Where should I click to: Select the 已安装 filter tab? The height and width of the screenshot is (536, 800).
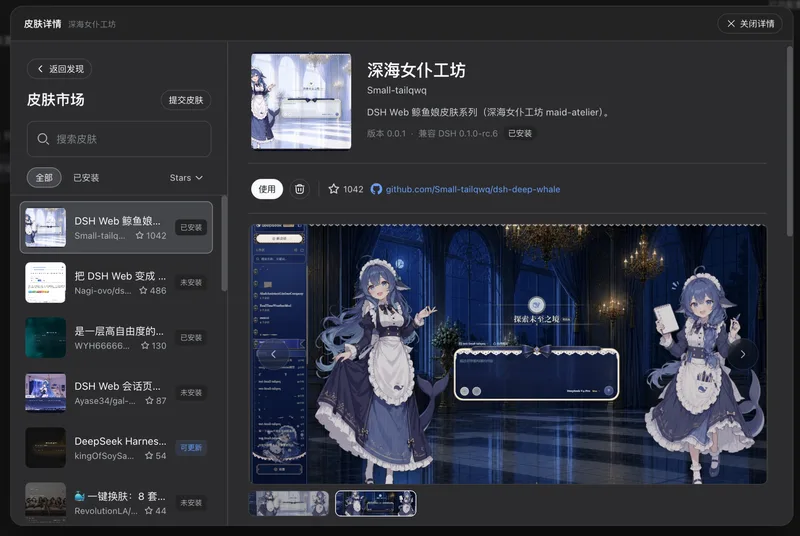pos(86,177)
